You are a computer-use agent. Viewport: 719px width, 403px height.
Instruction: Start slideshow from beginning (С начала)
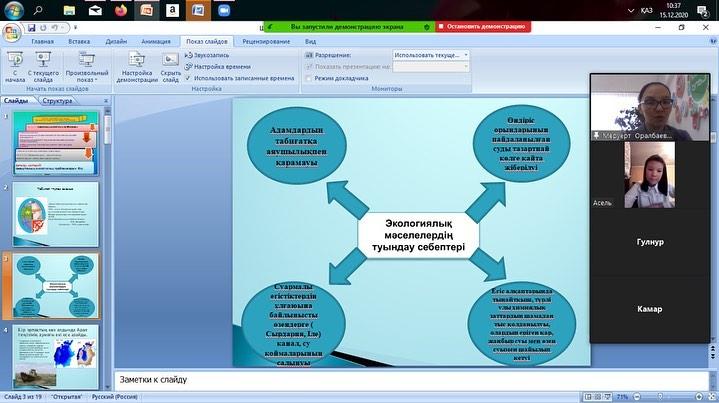click(x=17, y=65)
